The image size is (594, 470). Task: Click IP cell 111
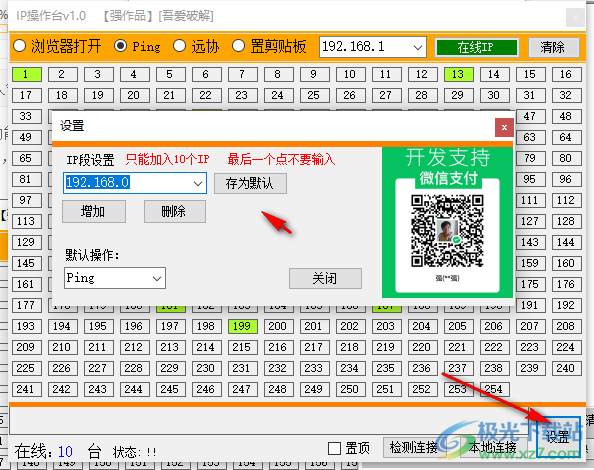point(530,200)
